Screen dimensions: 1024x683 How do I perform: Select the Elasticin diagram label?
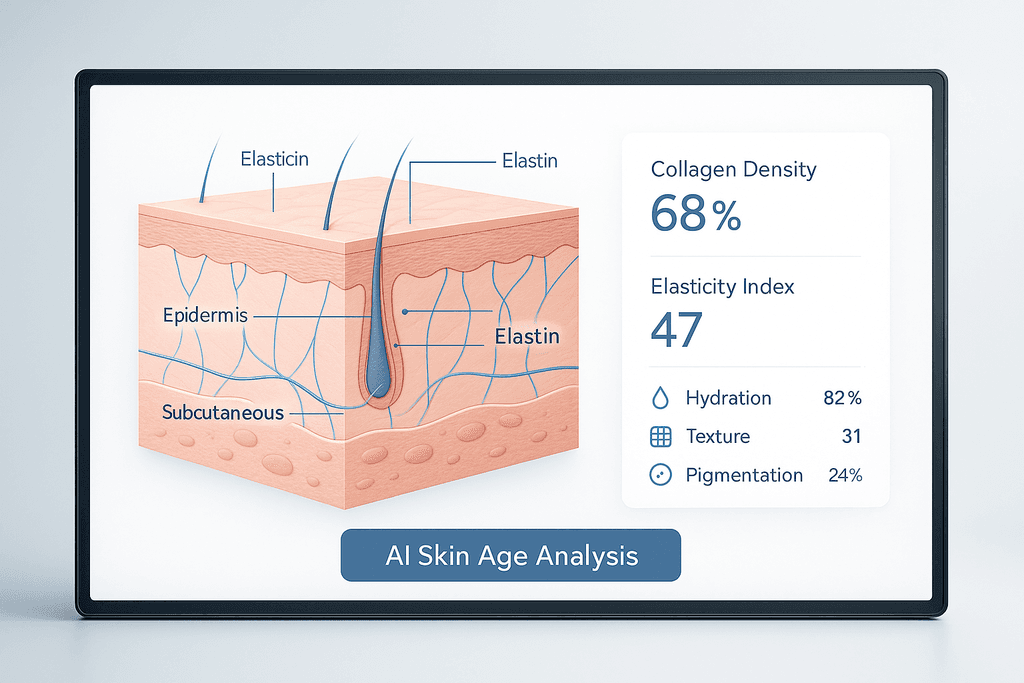pos(275,158)
